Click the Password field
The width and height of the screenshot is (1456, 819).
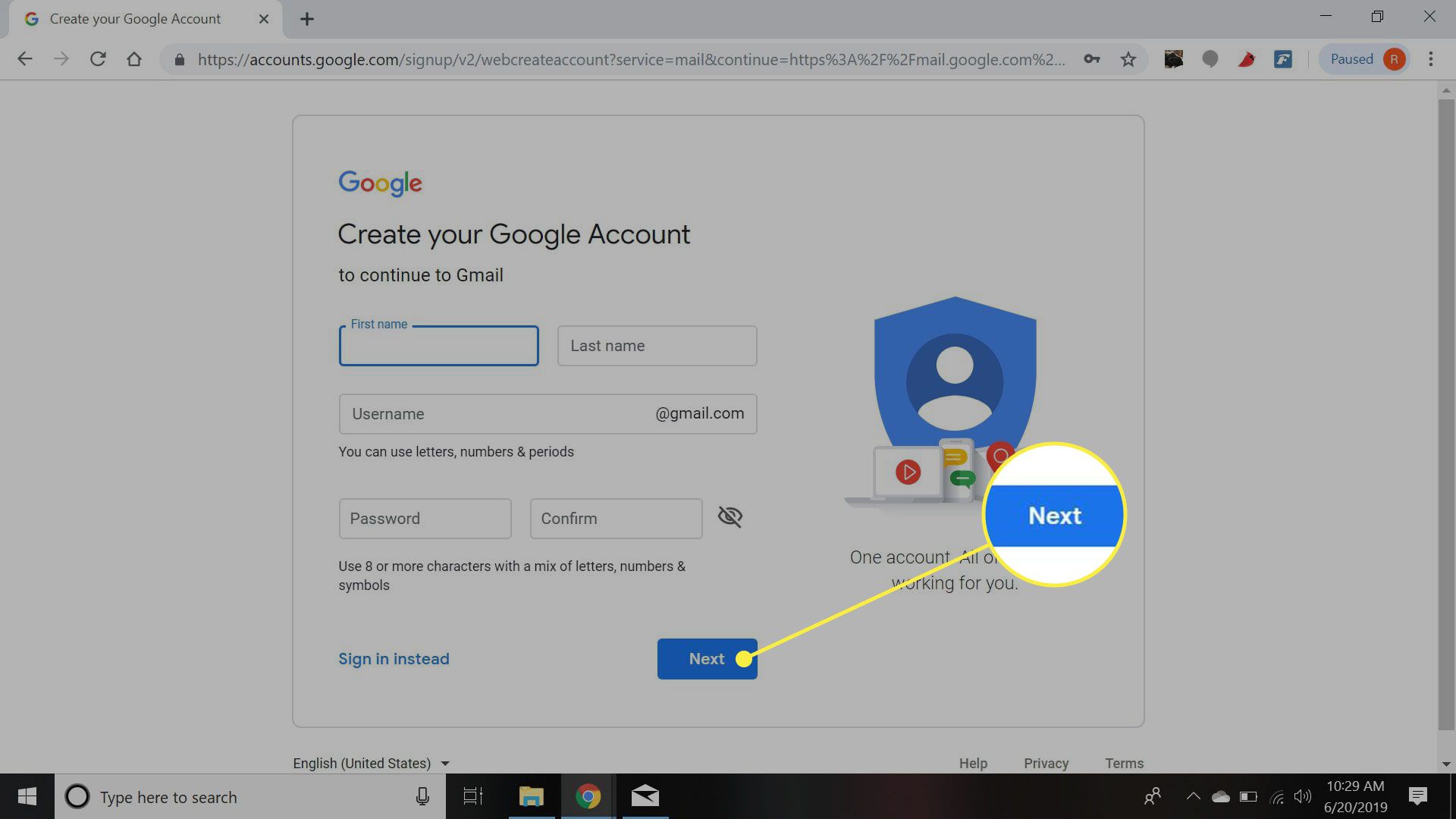[425, 519]
